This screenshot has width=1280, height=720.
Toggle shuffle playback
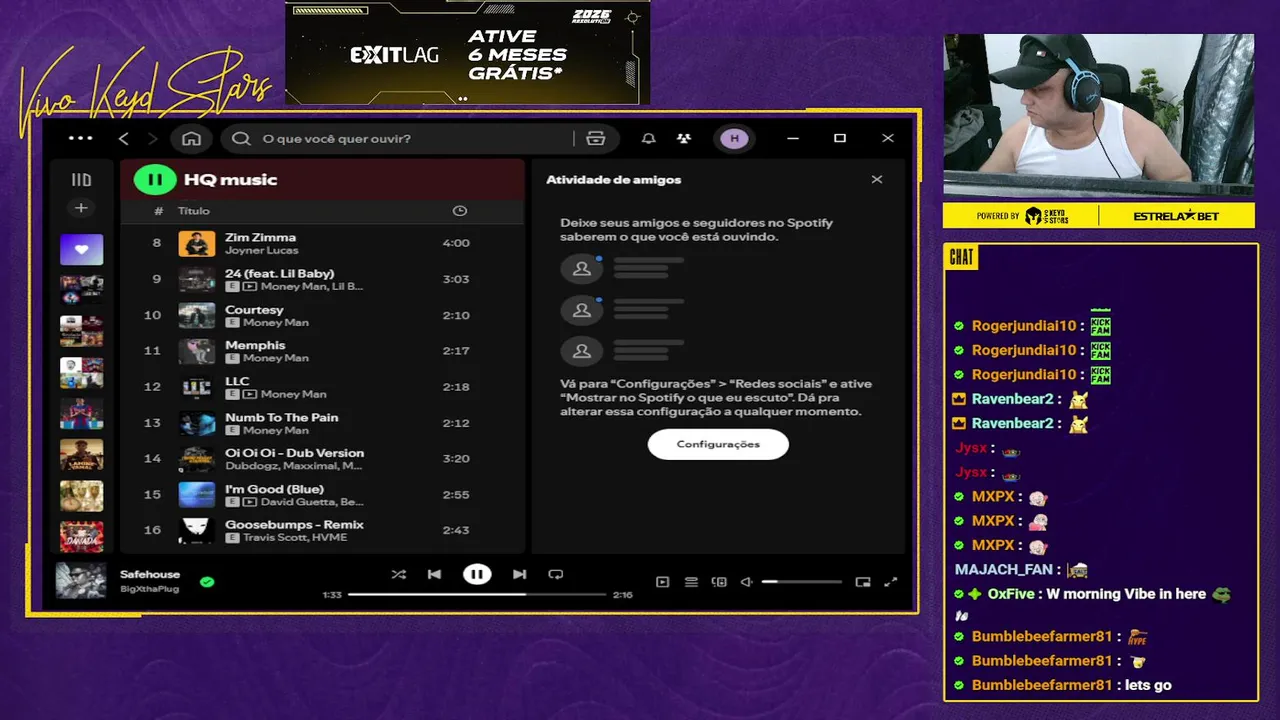[x=399, y=574]
